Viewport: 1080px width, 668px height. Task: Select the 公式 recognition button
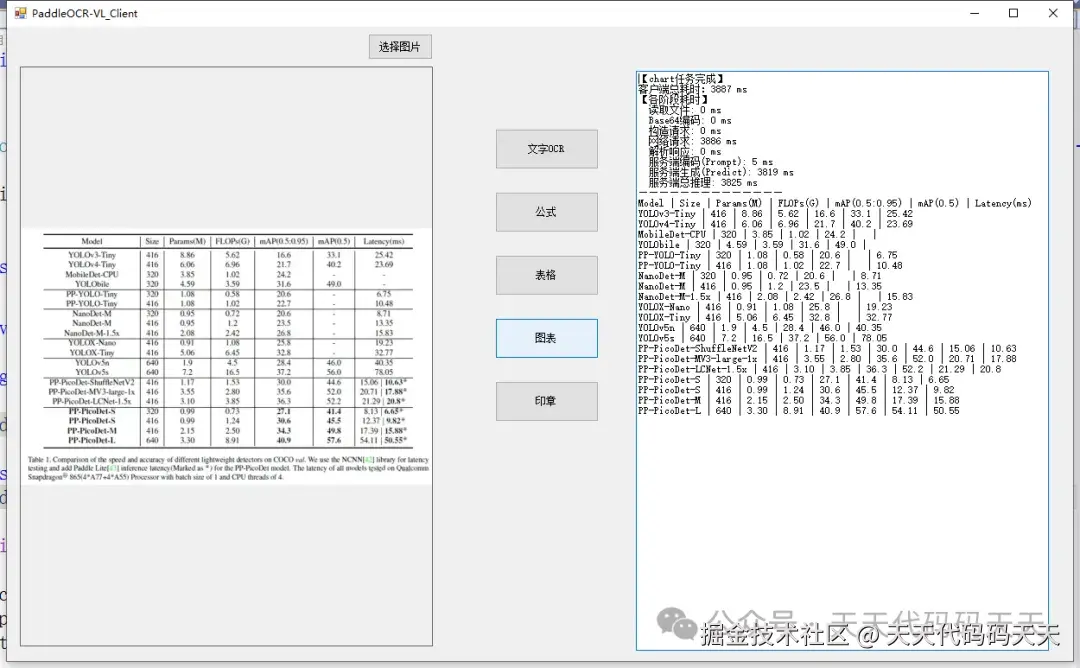pos(546,212)
